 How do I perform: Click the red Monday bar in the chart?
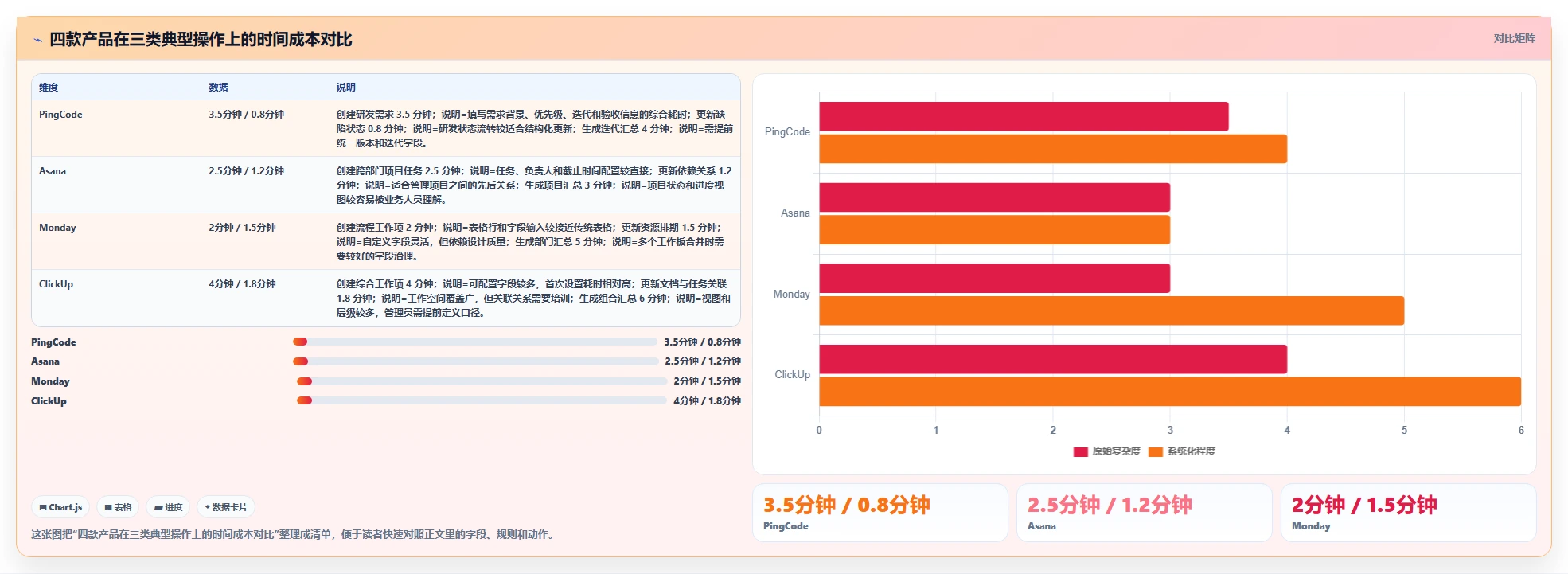[995, 279]
